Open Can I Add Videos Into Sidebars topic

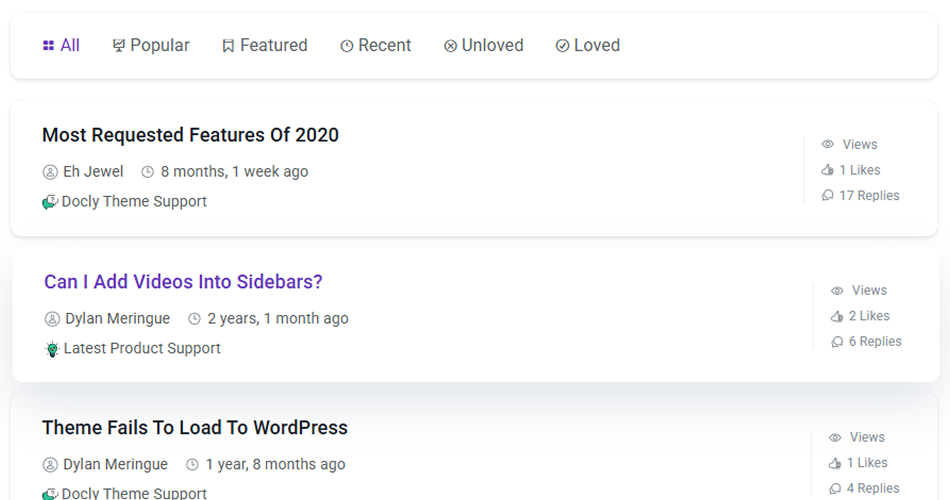183,282
